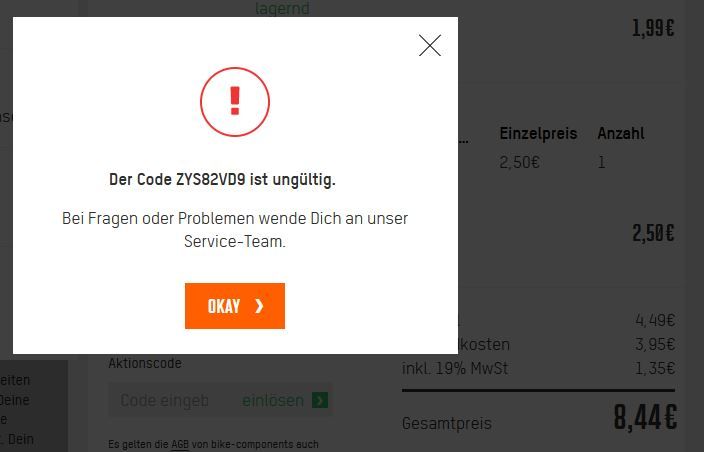
Task: Open the AGB terms link
Action: tap(180, 444)
